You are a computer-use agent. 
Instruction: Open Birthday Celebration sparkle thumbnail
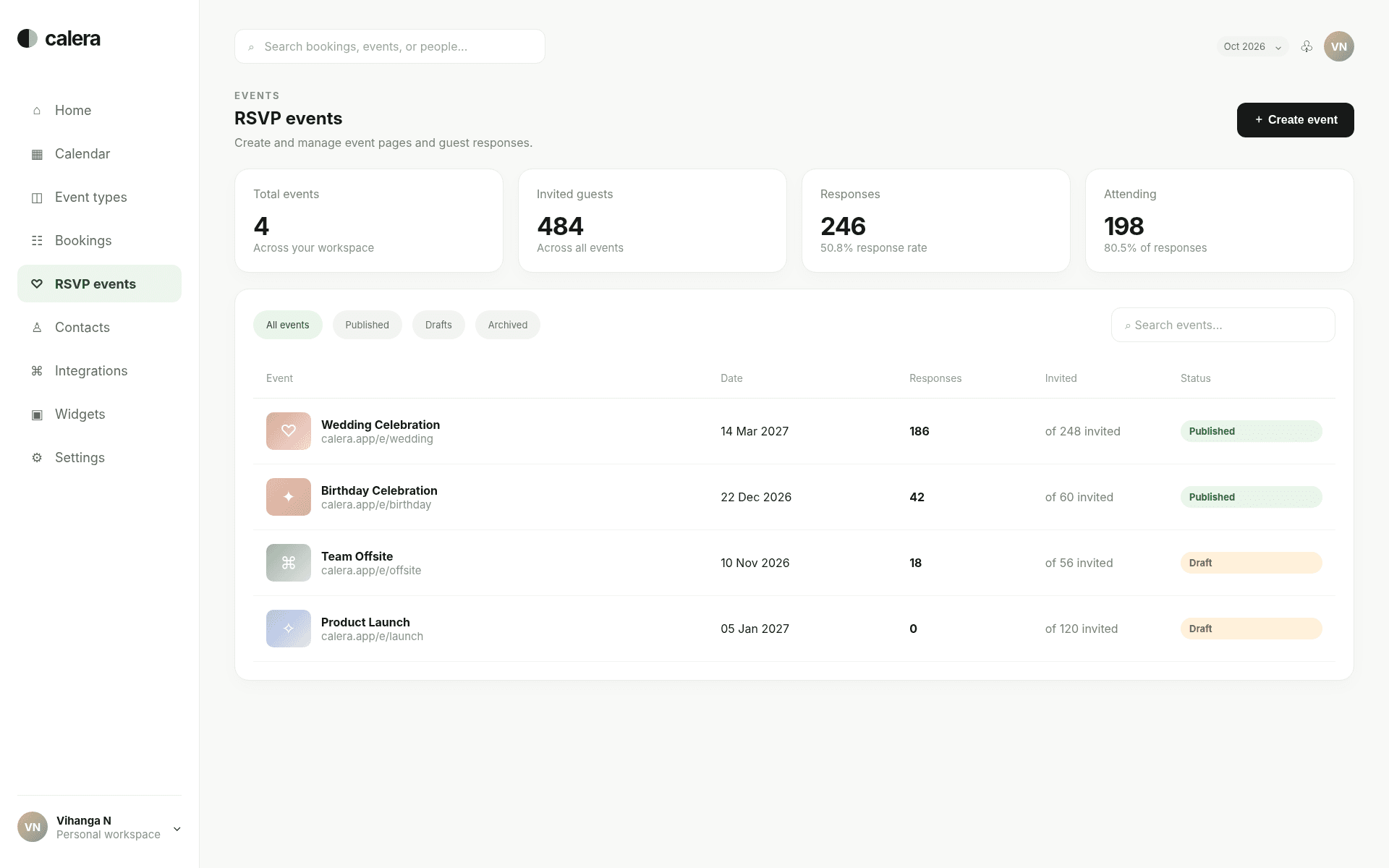click(289, 497)
